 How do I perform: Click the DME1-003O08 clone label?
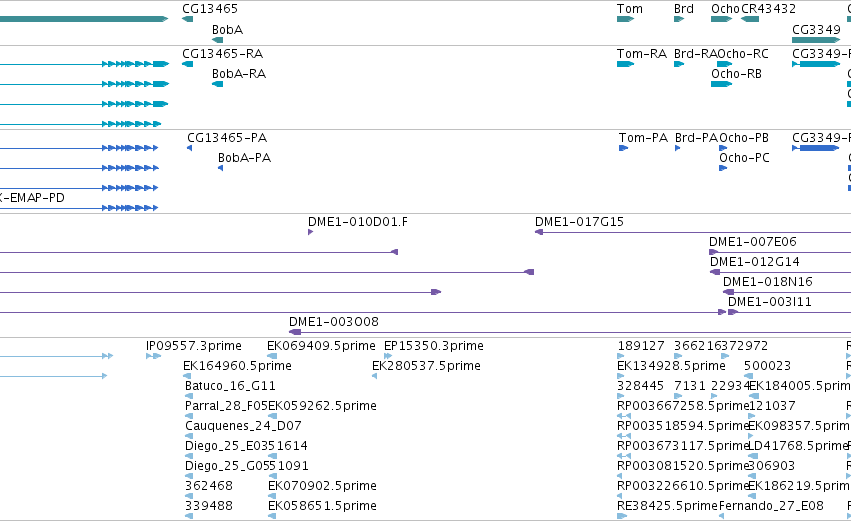334,322
